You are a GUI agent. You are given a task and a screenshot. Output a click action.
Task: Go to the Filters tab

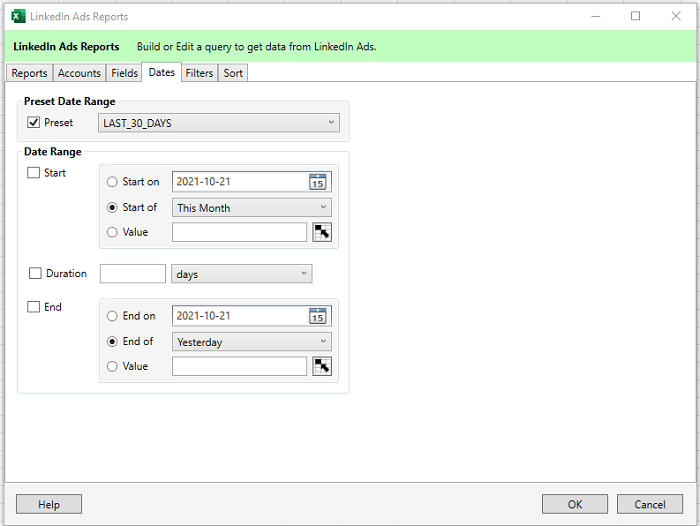pos(199,73)
